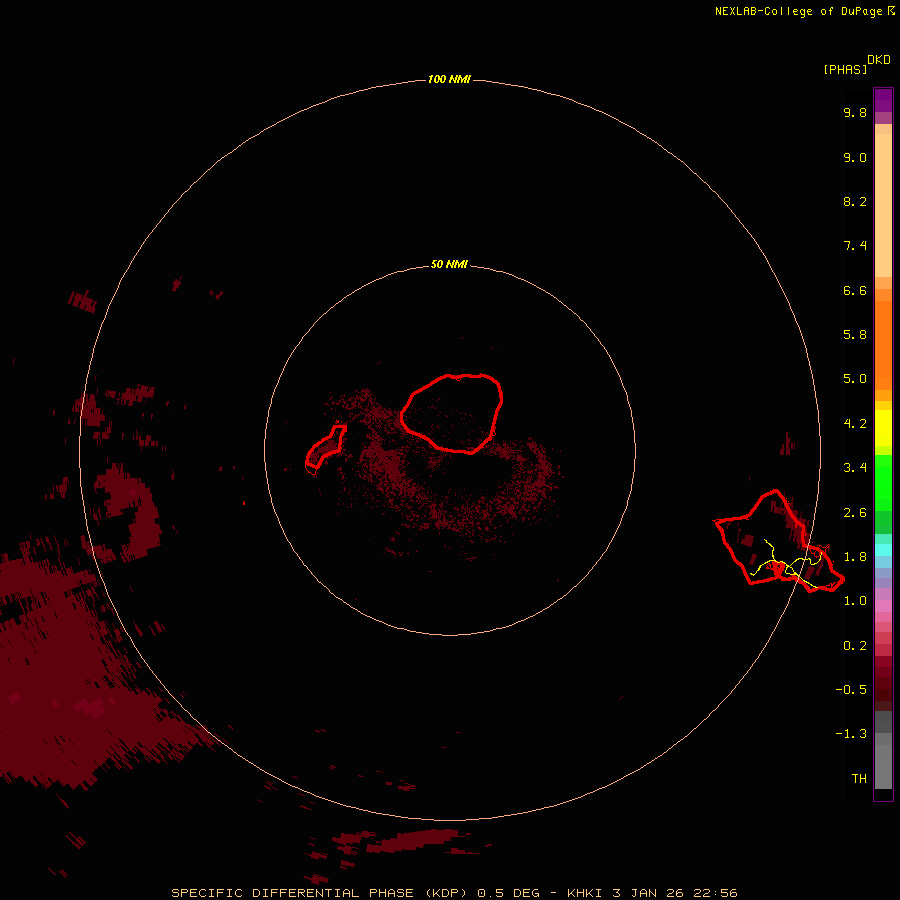The image size is (900, 900).
Task: Select the 5.8 value on color scale
Action: pyautogui.click(x=855, y=335)
